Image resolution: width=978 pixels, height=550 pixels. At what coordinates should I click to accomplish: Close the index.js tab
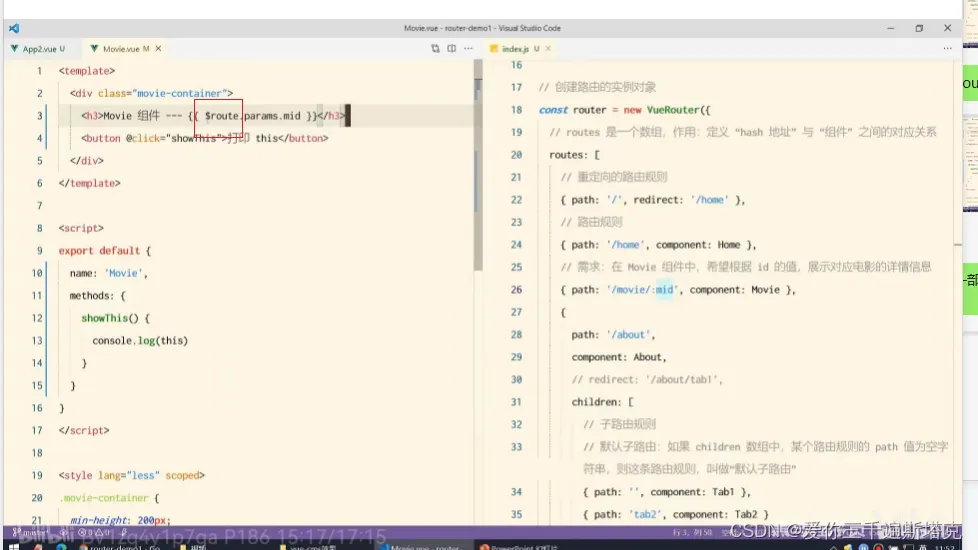tap(548, 49)
